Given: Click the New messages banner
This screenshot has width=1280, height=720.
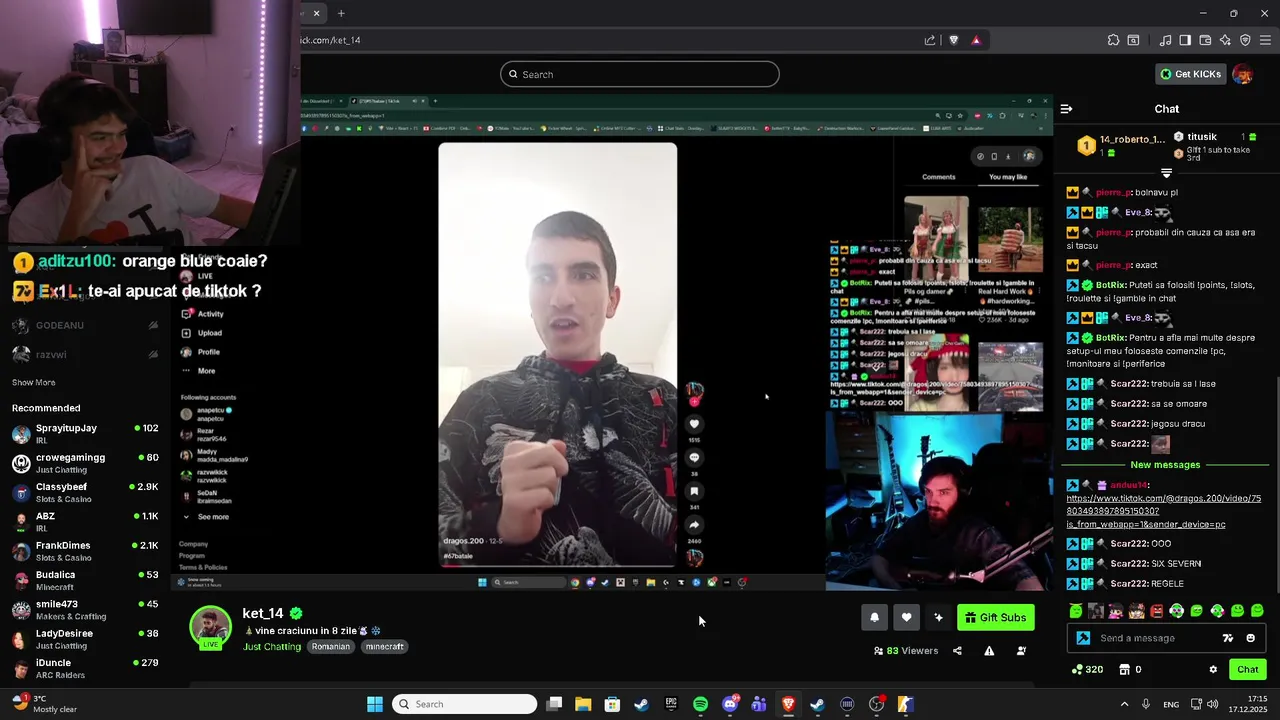Looking at the screenshot, I should coord(1165,465).
